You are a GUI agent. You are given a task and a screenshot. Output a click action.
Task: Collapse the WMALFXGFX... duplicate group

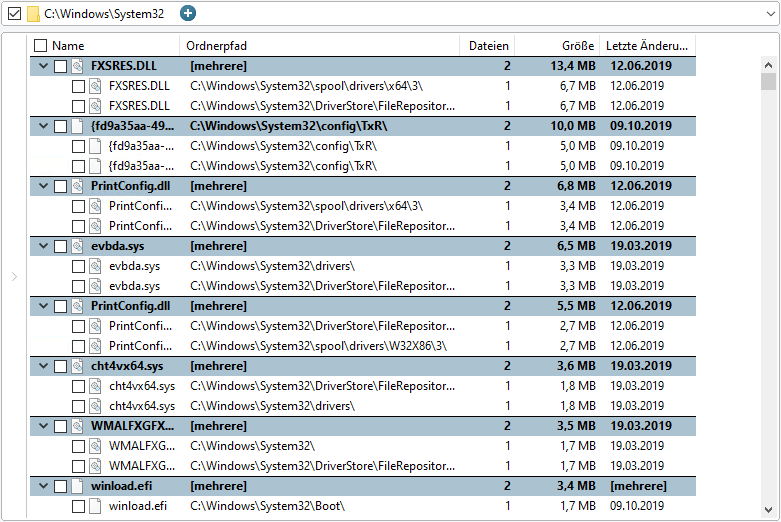click(43, 426)
